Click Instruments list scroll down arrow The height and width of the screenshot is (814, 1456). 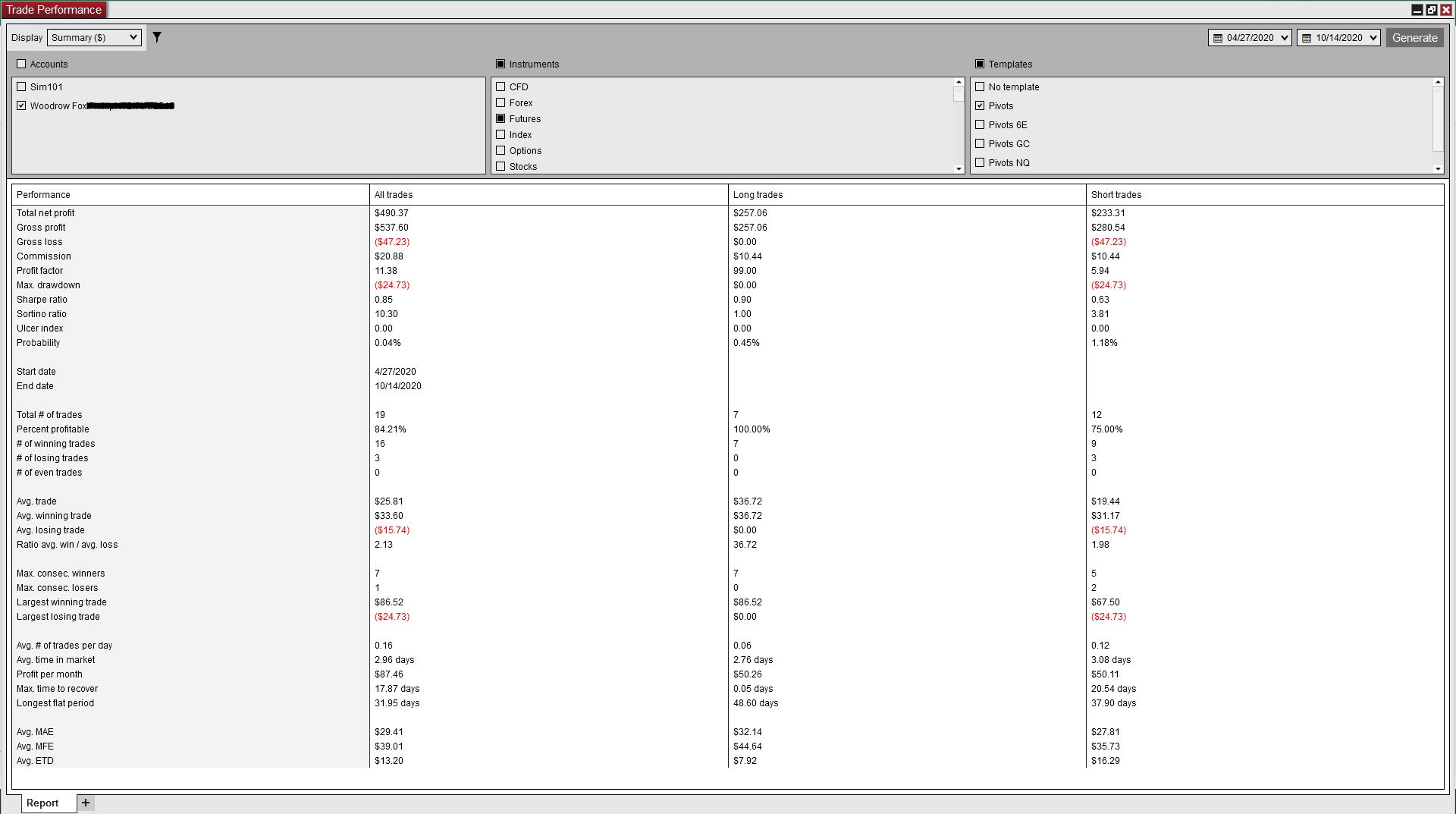point(959,169)
